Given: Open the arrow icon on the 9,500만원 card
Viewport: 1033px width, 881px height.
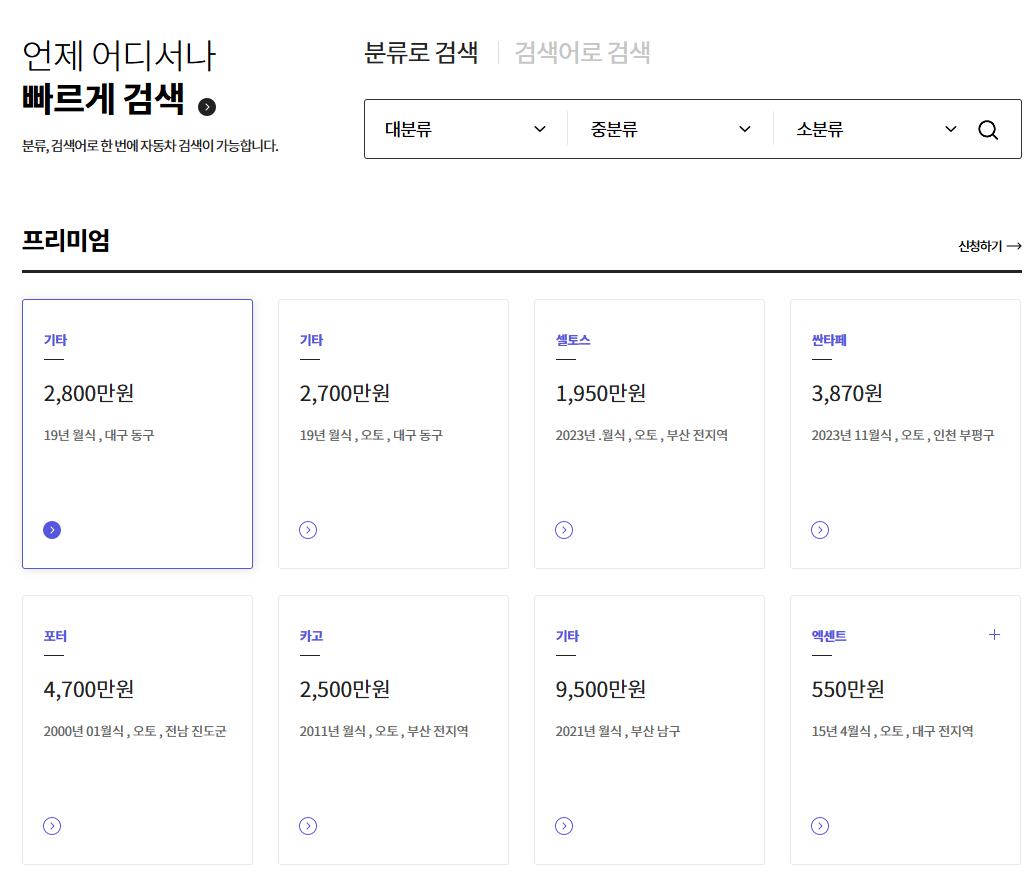Looking at the screenshot, I should pos(564,826).
